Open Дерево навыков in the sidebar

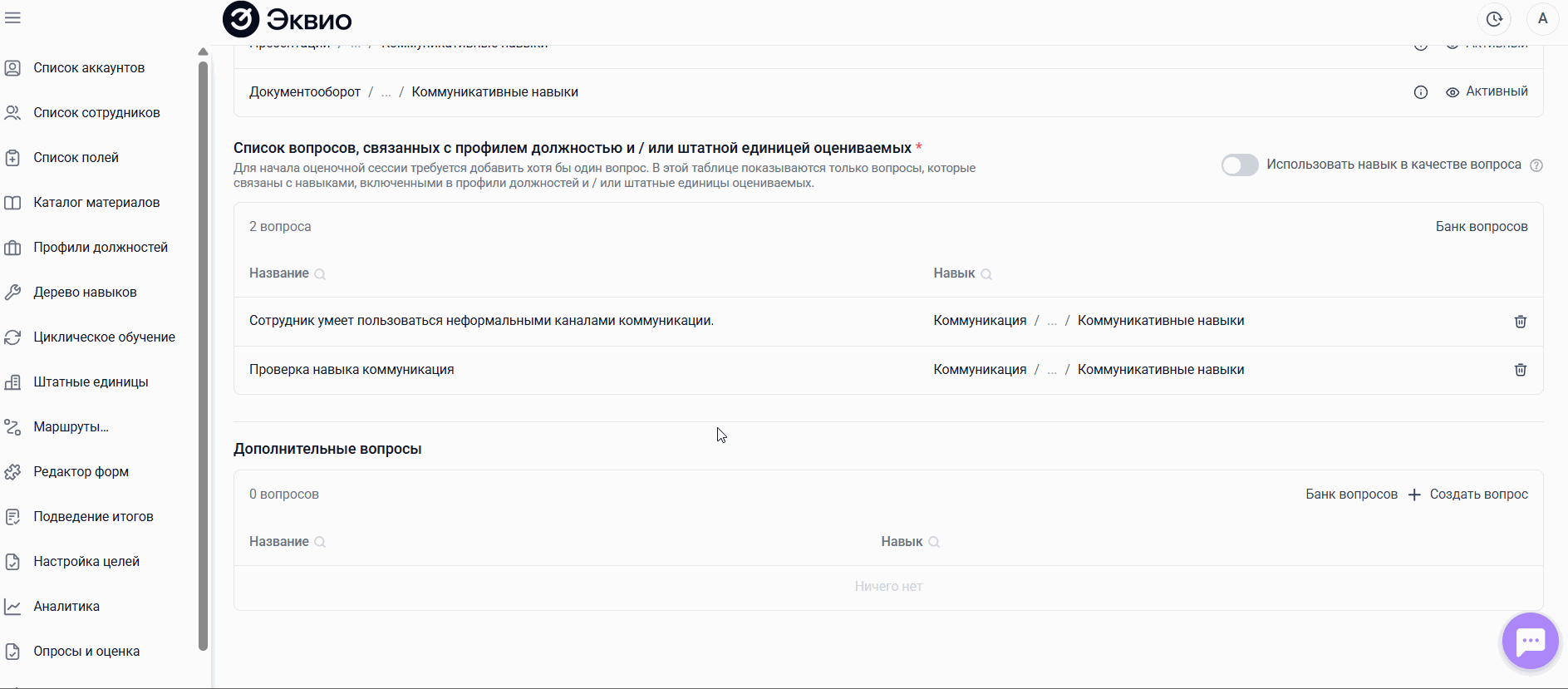85,293
